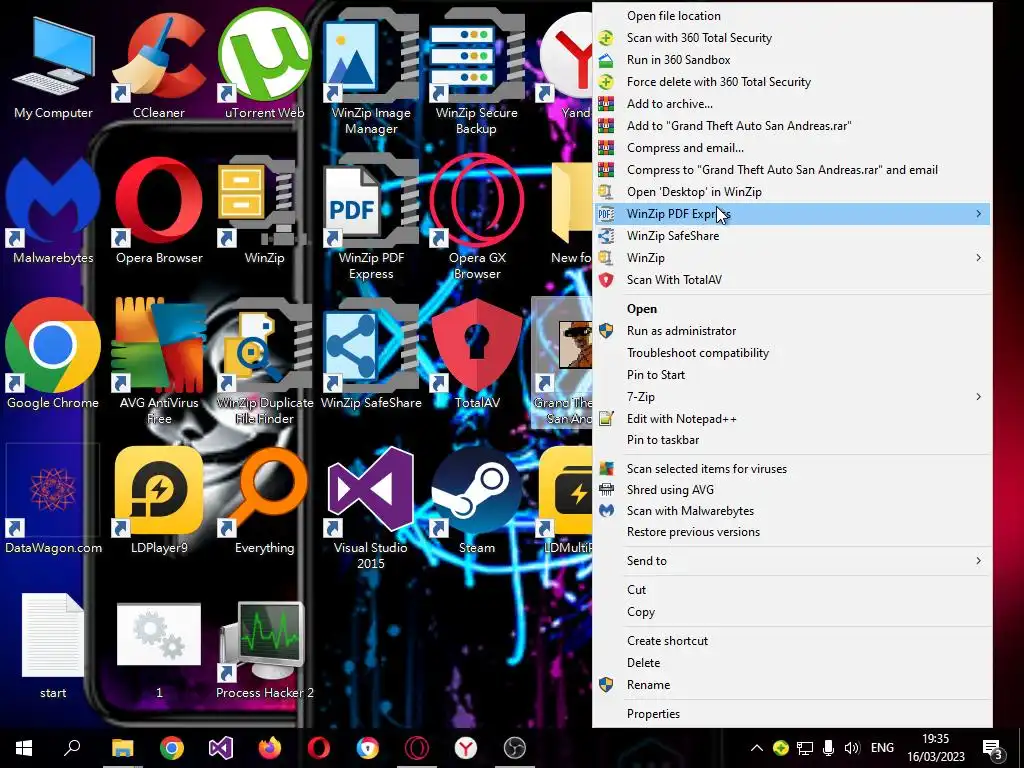Select the LDPlayer9 desktop shortcut
1024x768 pixels.
(159, 500)
